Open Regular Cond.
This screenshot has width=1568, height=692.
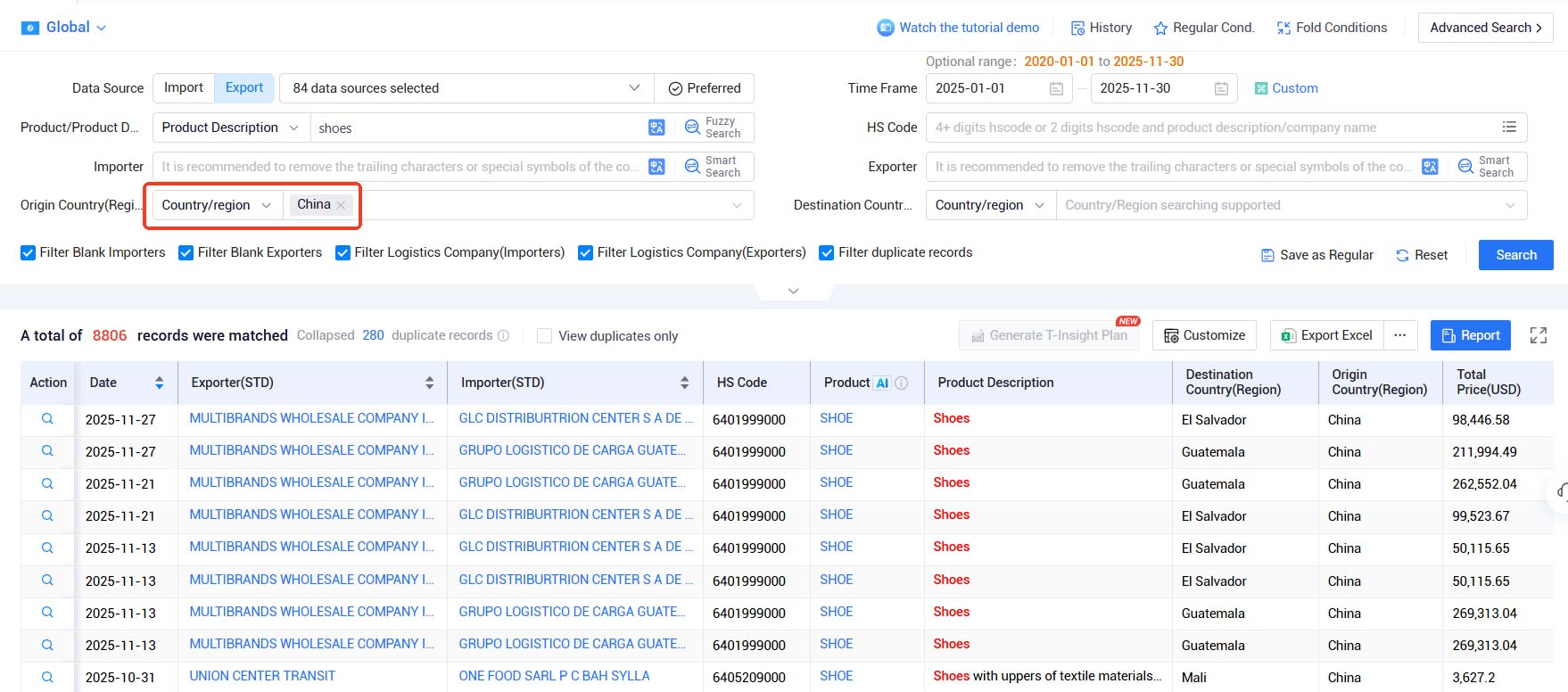point(1204,28)
